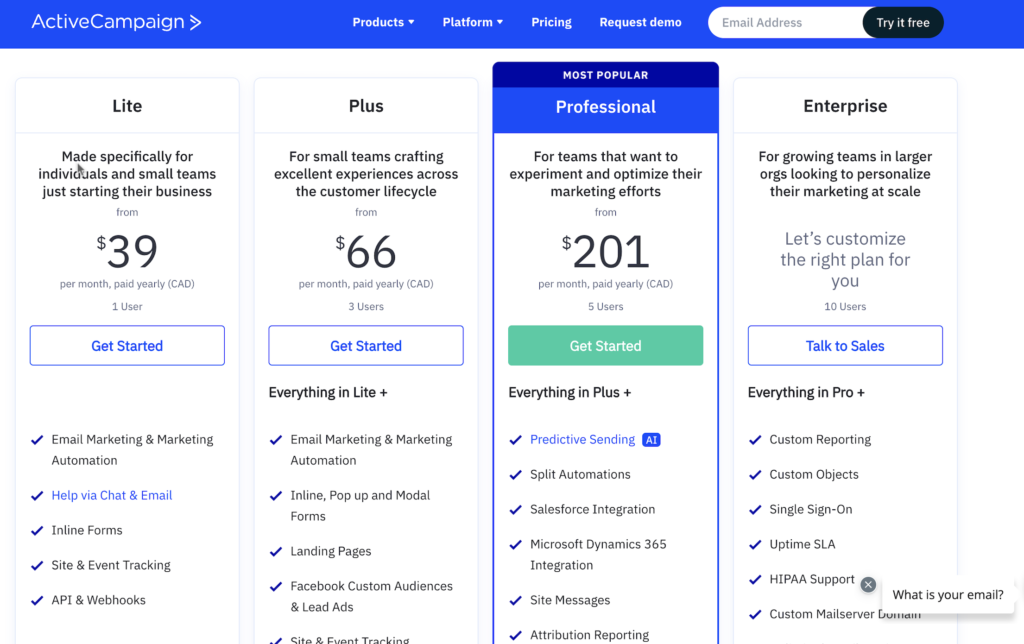The height and width of the screenshot is (644, 1024).
Task: Click Get Started under Lite plan
Action: click(x=127, y=346)
